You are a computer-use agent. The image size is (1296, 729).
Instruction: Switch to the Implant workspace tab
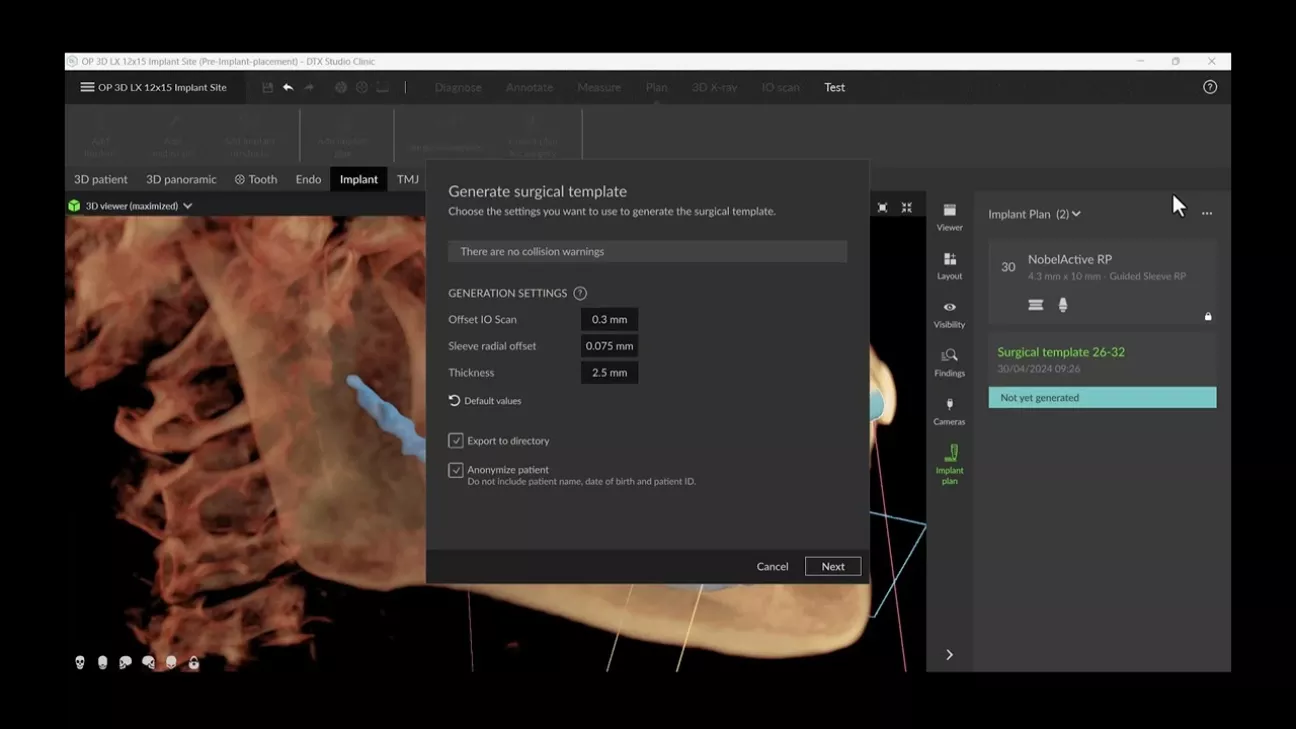[358, 179]
